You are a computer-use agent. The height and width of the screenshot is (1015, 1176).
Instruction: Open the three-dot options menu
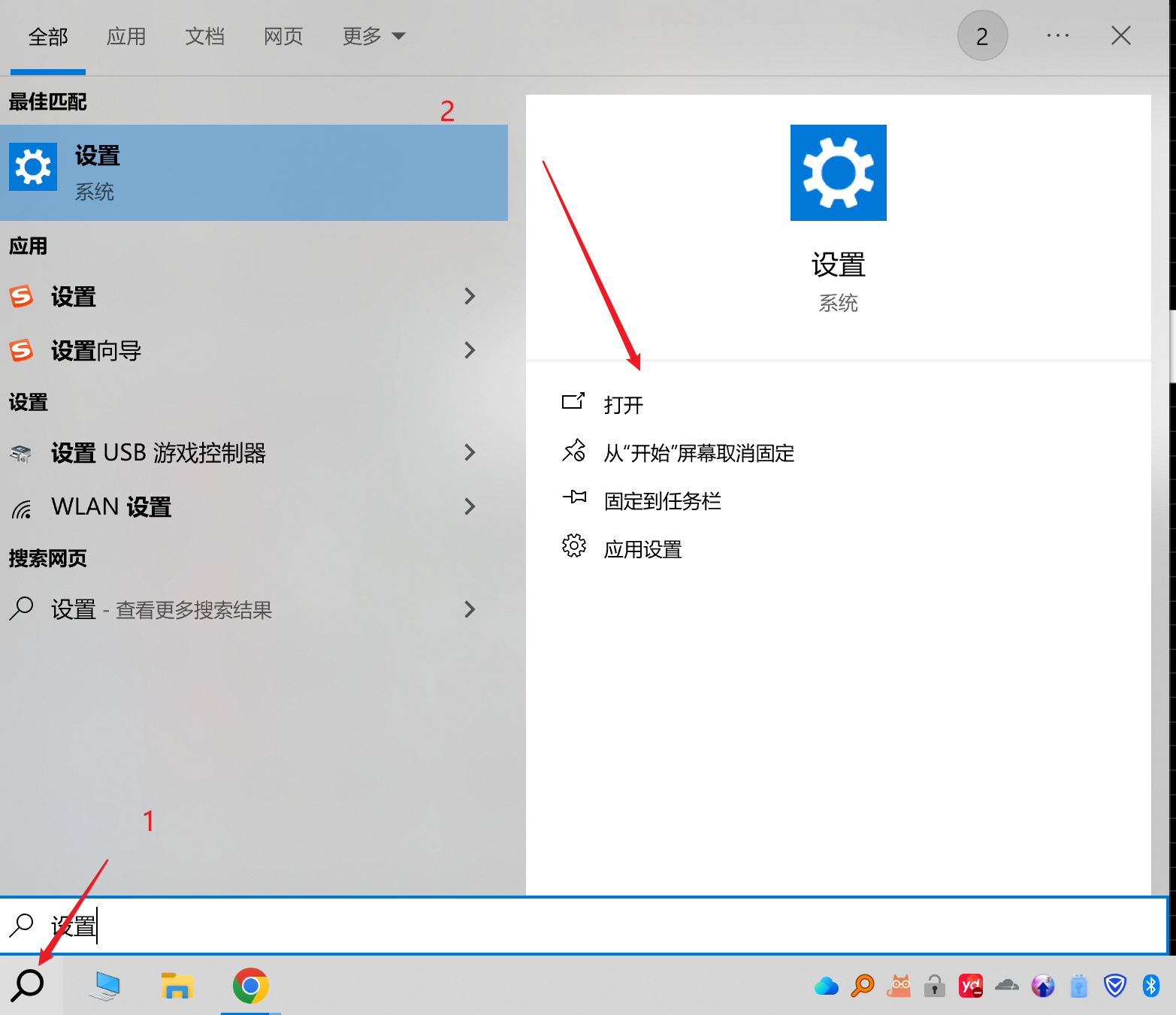click(x=1058, y=35)
